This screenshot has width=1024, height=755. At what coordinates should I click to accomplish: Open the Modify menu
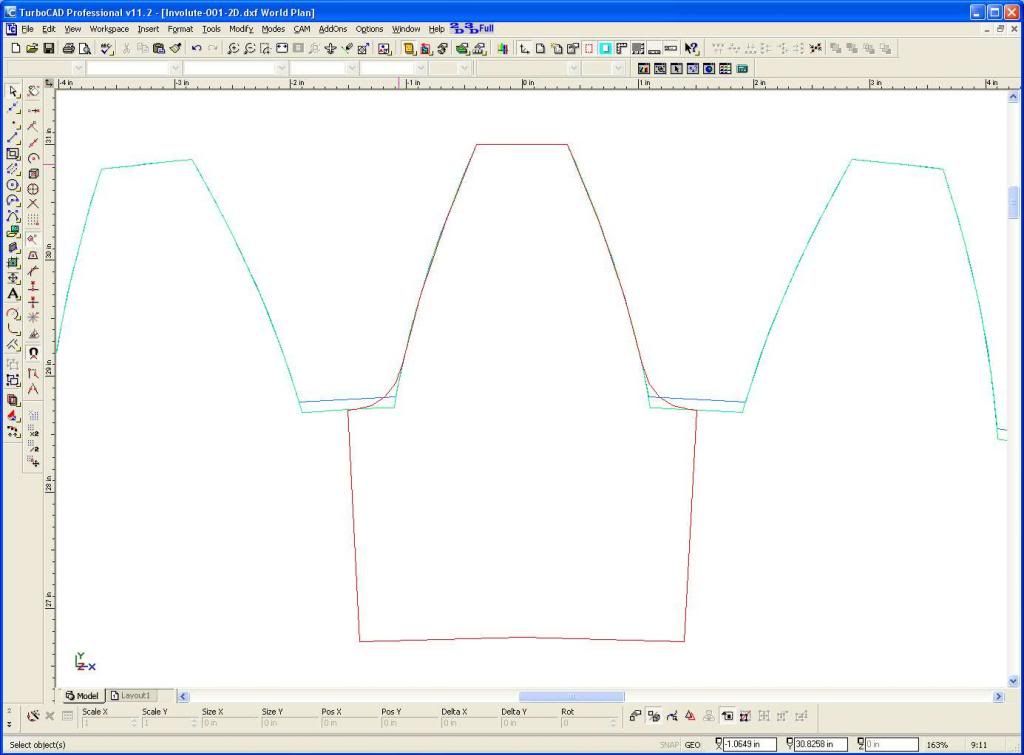(241, 29)
